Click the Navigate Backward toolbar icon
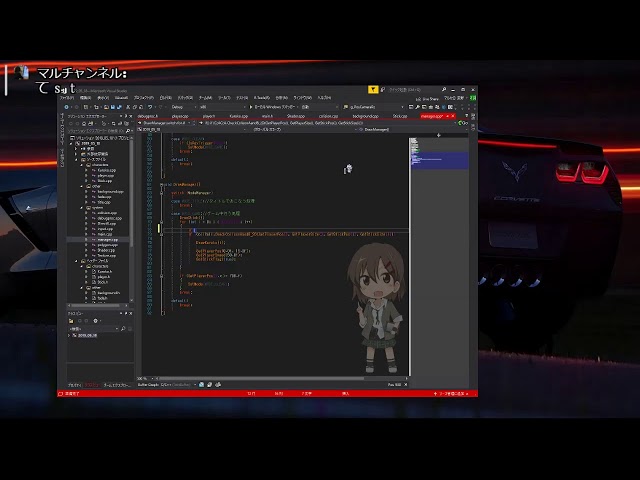 click(66, 107)
